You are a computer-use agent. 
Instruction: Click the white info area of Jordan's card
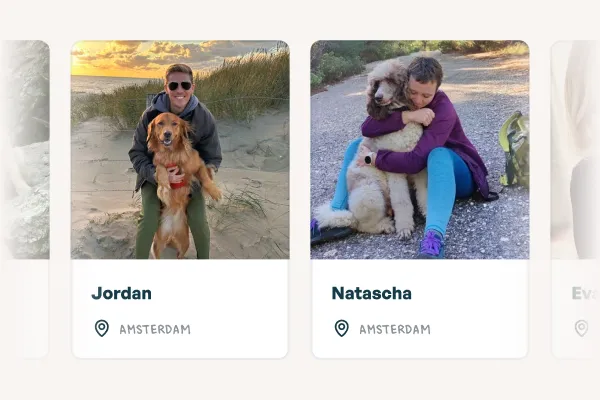point(180,309)
